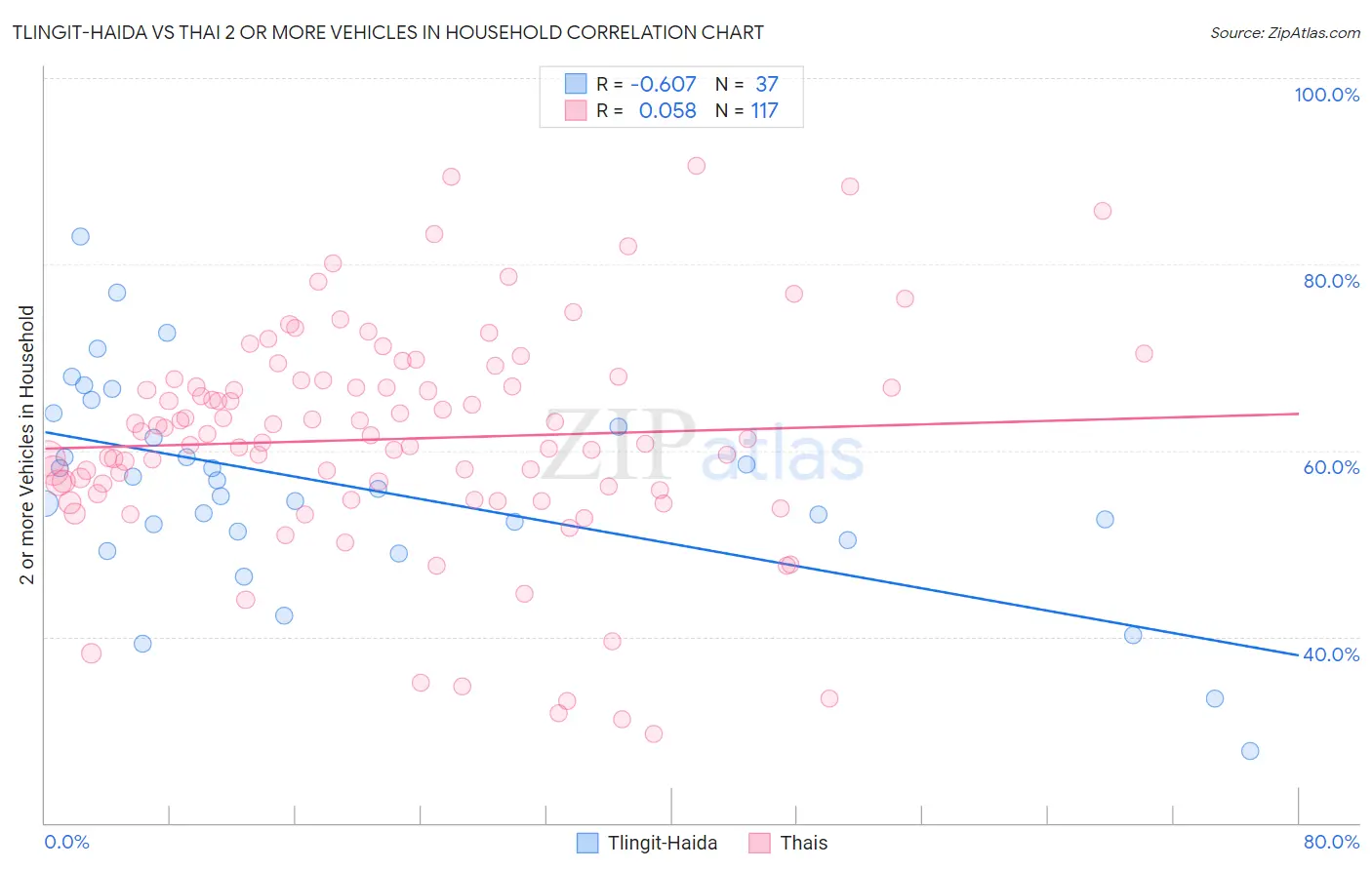Click the N value 117 in stats box
The width and height of the screenshot is (1372, 870).
click(764, 110)
